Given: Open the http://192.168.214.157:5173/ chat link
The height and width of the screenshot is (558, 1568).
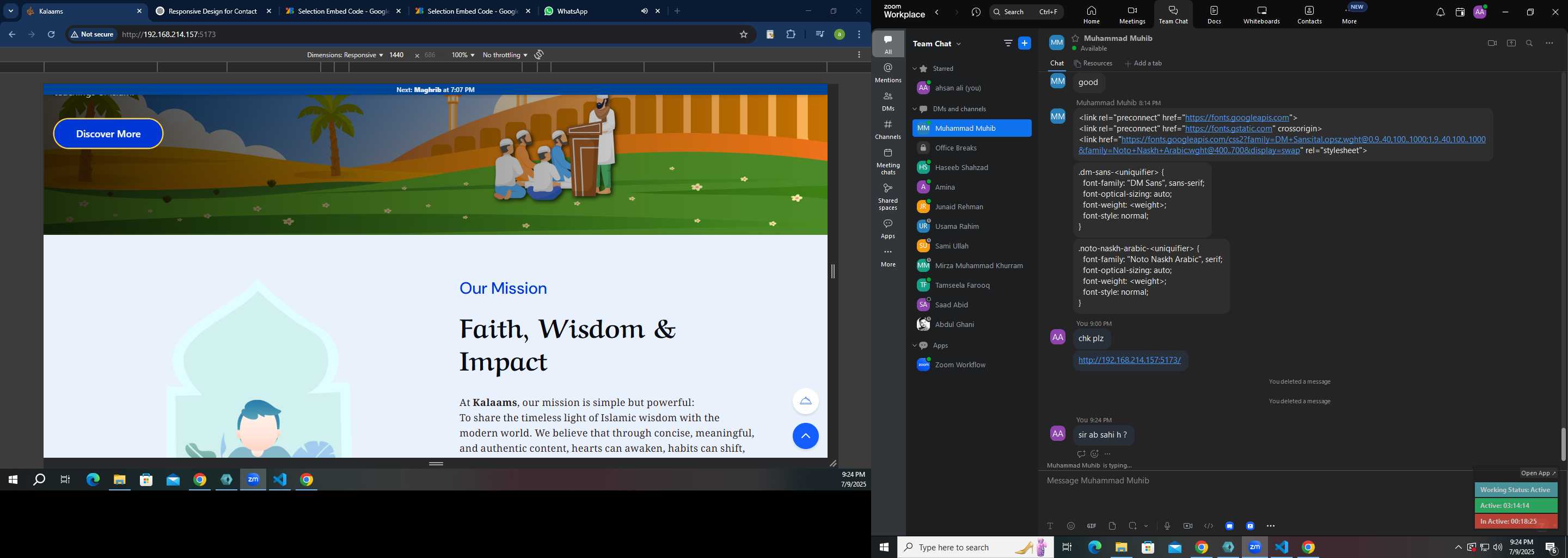Looking at the screenshot, I should pos(1129,361).
